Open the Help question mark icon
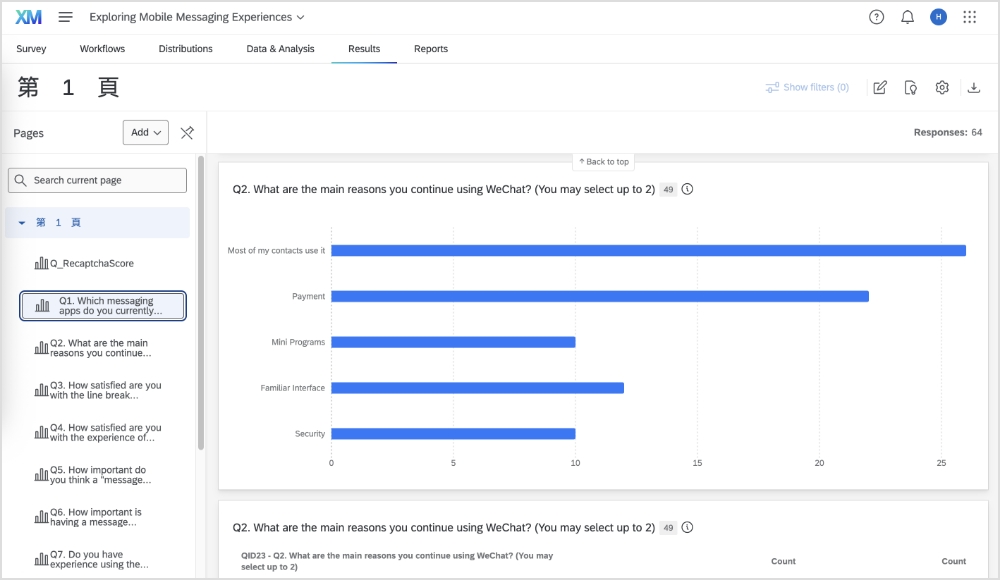The width and height of the screenshot is (1000, 580). coord(876,17)
